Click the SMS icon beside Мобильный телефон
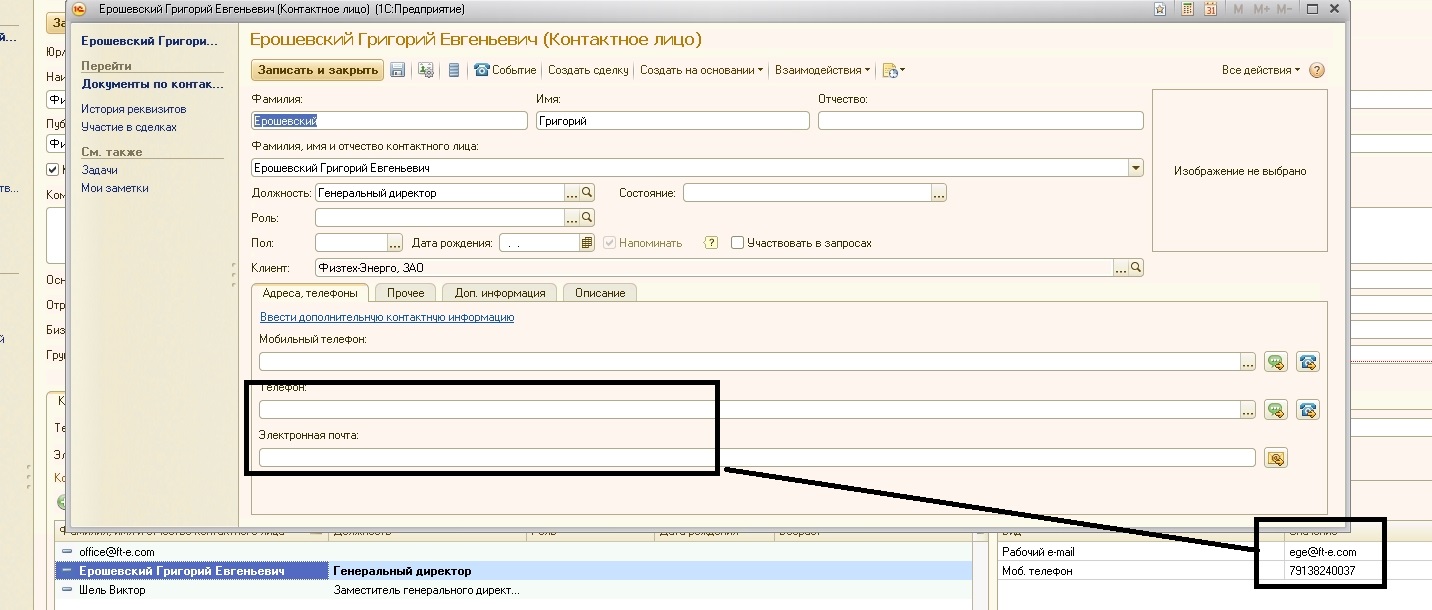 tap(1275, 362)
